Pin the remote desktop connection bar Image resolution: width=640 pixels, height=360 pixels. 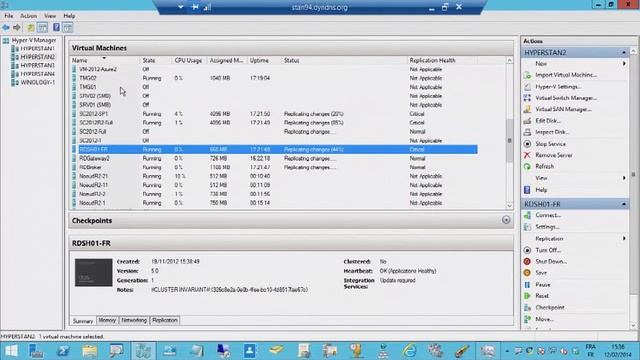click(195, 7)
